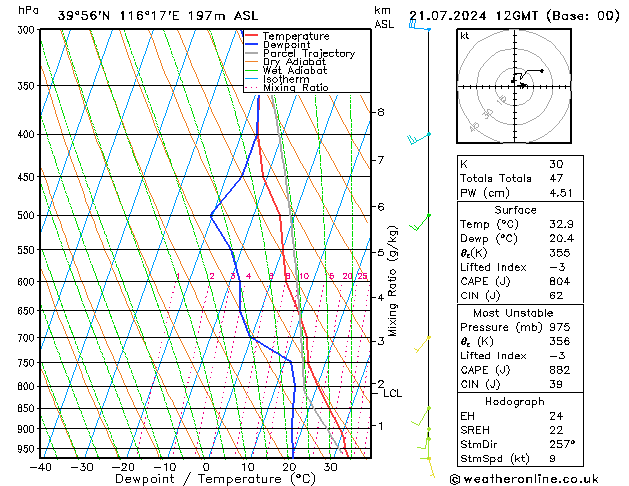Click the Mixing Ratio (g/kg) axis title
Viewport: 629px width, 486px height.
tap(392, 281)
